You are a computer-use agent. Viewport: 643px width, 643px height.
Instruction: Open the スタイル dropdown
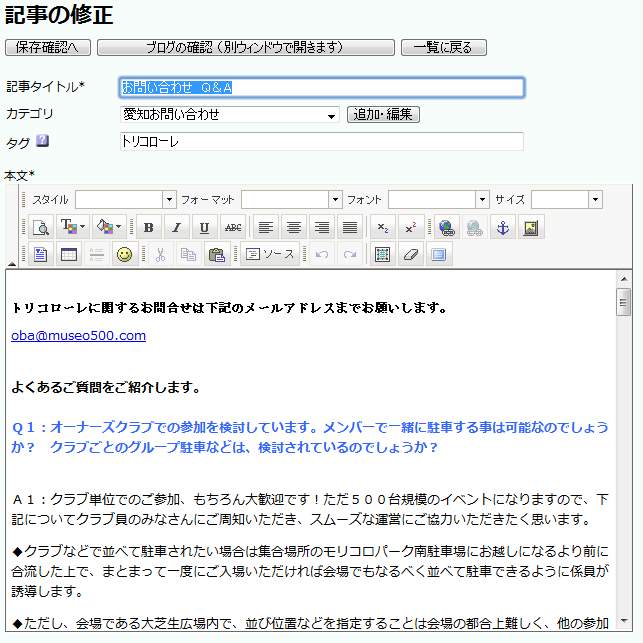(125, 200)
